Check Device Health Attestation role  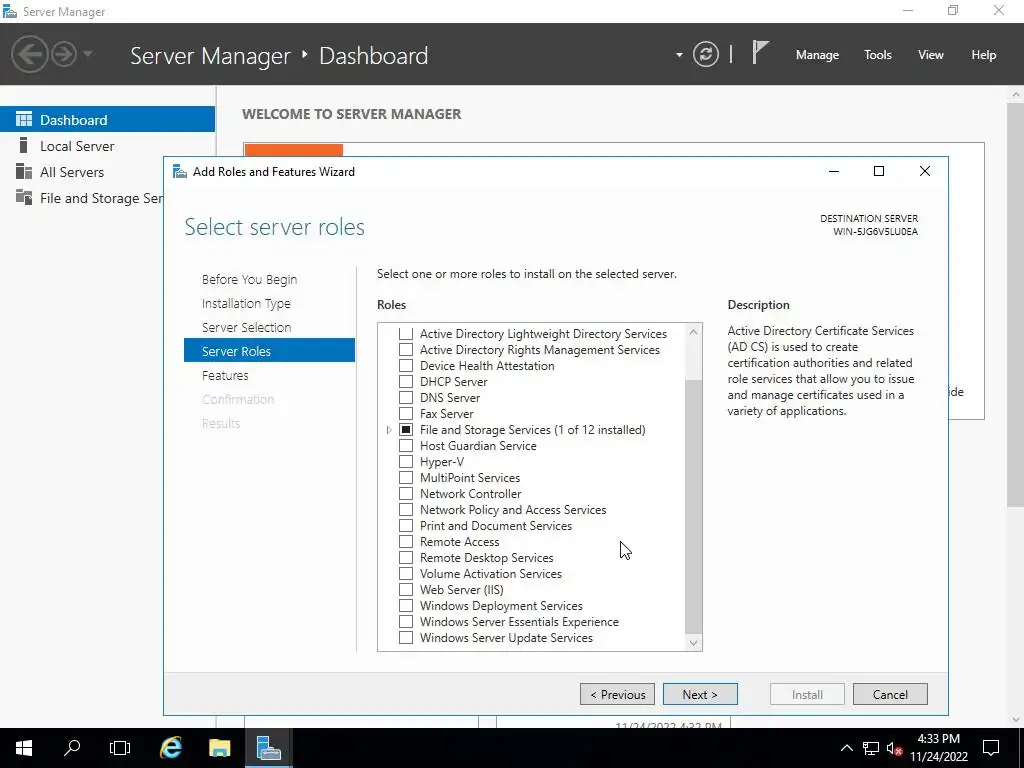pyautogui.click(x=406, y=366)
